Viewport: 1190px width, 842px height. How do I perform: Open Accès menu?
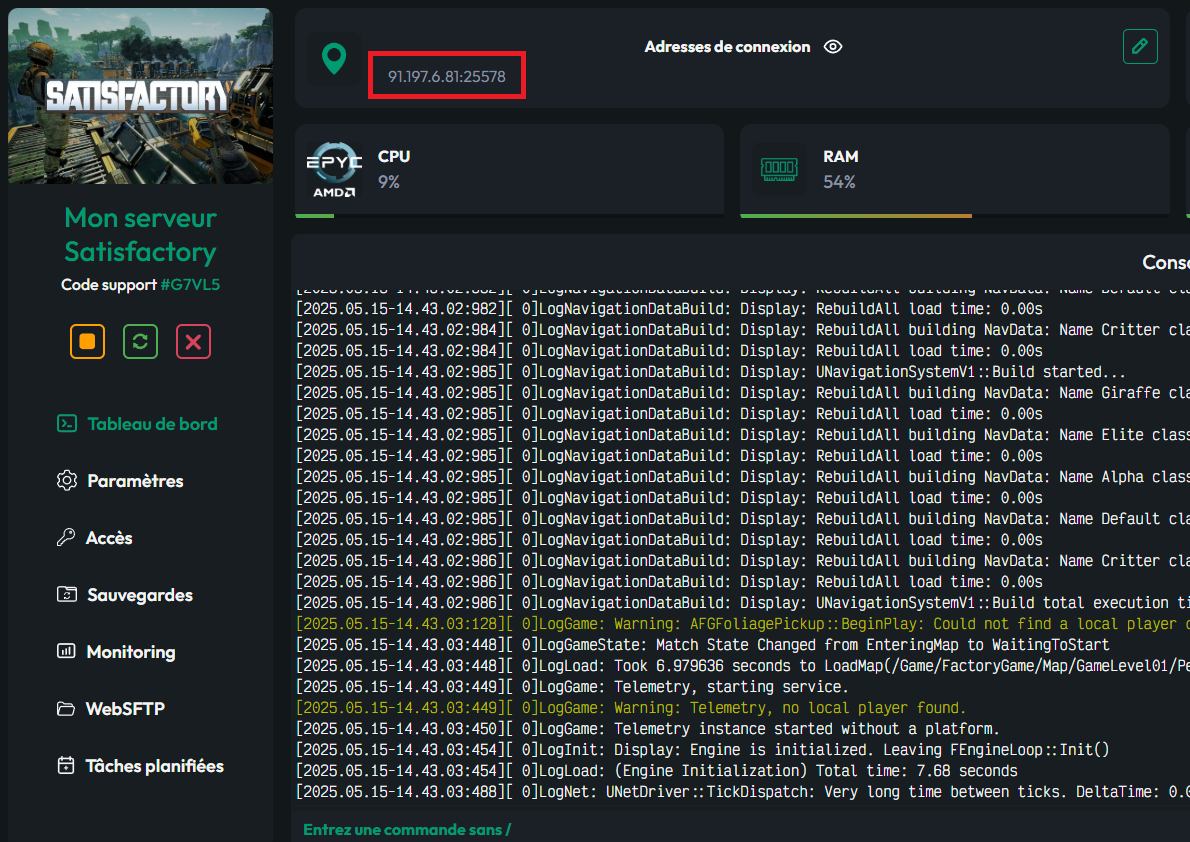[x=95, y=538]
